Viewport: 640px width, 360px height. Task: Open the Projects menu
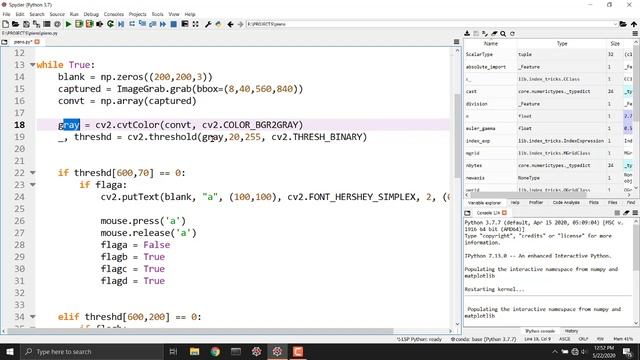click(138, 14)
